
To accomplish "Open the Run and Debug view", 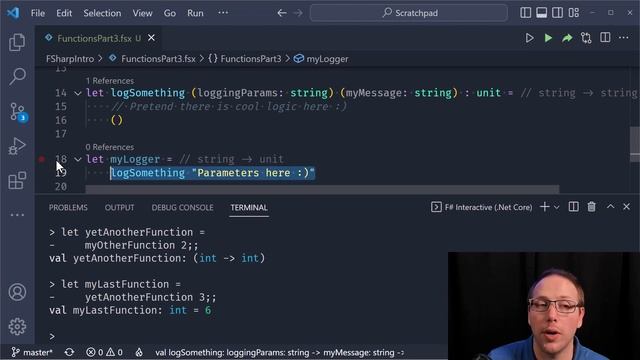I will click(x=17, y=146).
